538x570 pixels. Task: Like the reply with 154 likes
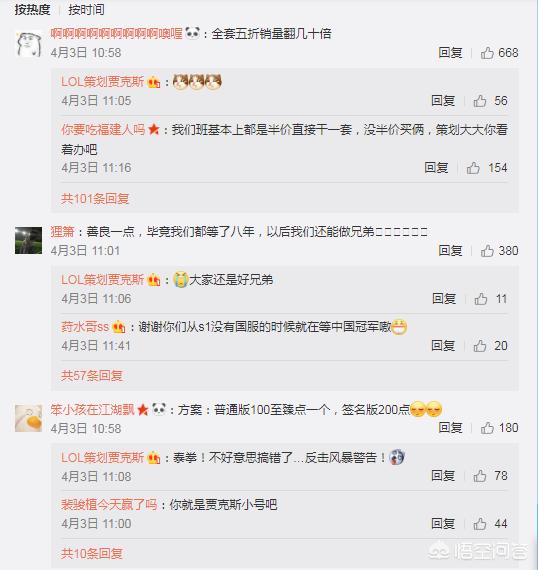pyautogui.click(x=473, y=168)
